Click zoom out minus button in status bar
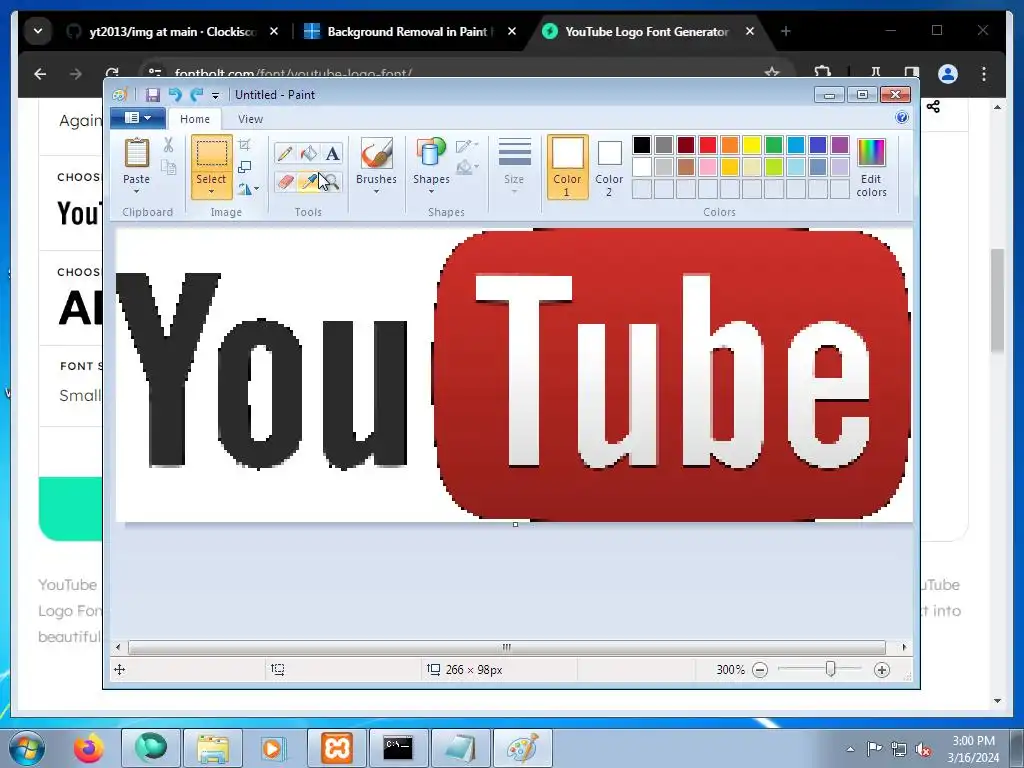 click(x=760, y=670)
